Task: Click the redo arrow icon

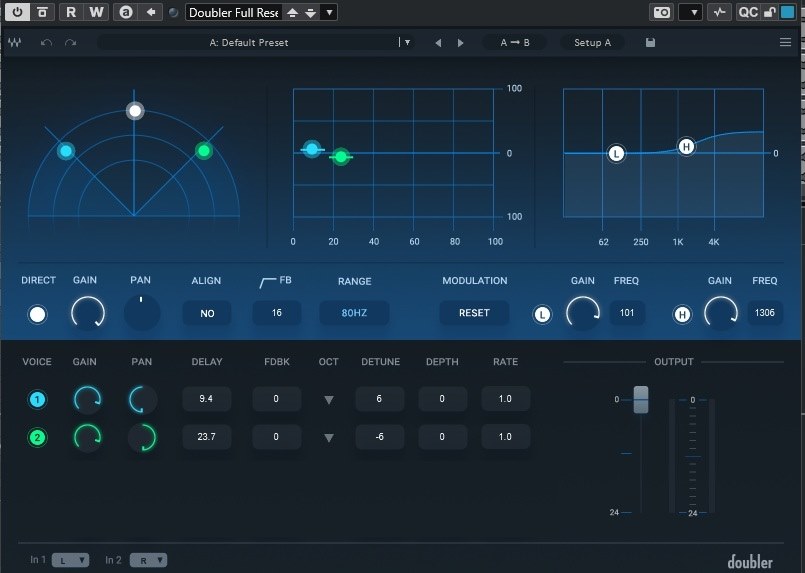Action: pos(70,43)
